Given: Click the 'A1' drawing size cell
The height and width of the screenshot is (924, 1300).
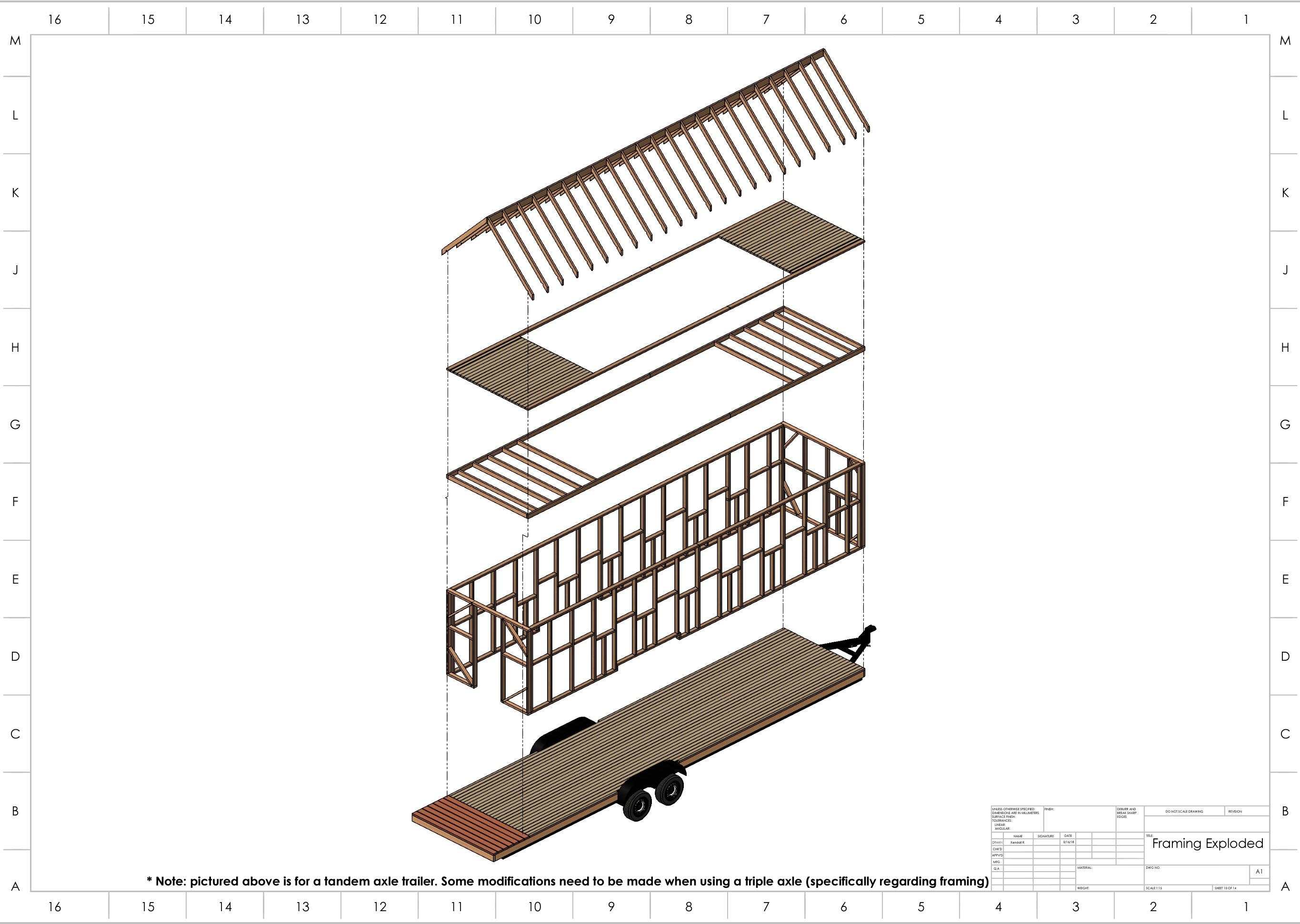Looking at the screenshot, I should click(x=1259, y=871).
